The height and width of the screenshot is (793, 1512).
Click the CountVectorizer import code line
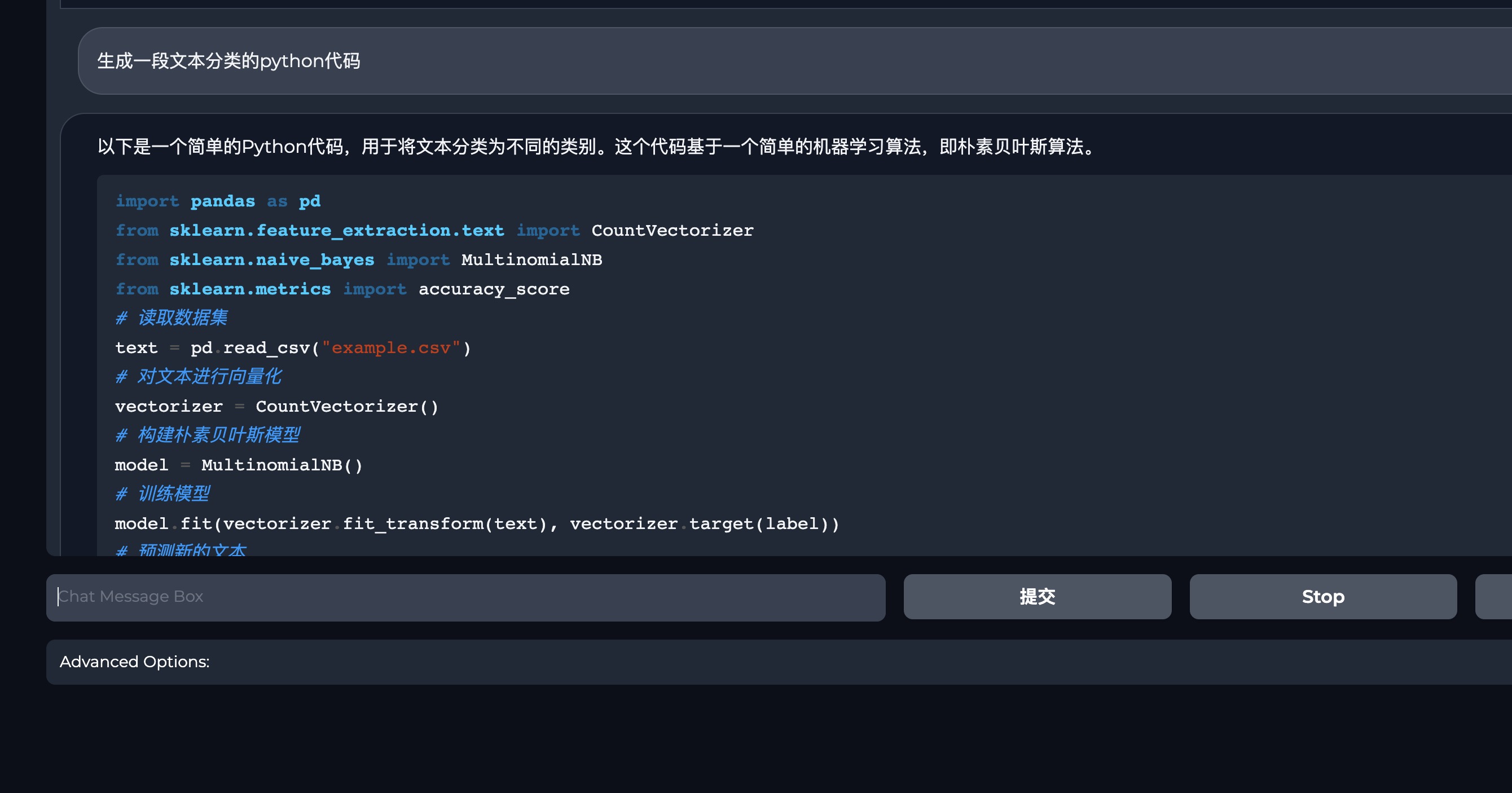tap(434, 231)
